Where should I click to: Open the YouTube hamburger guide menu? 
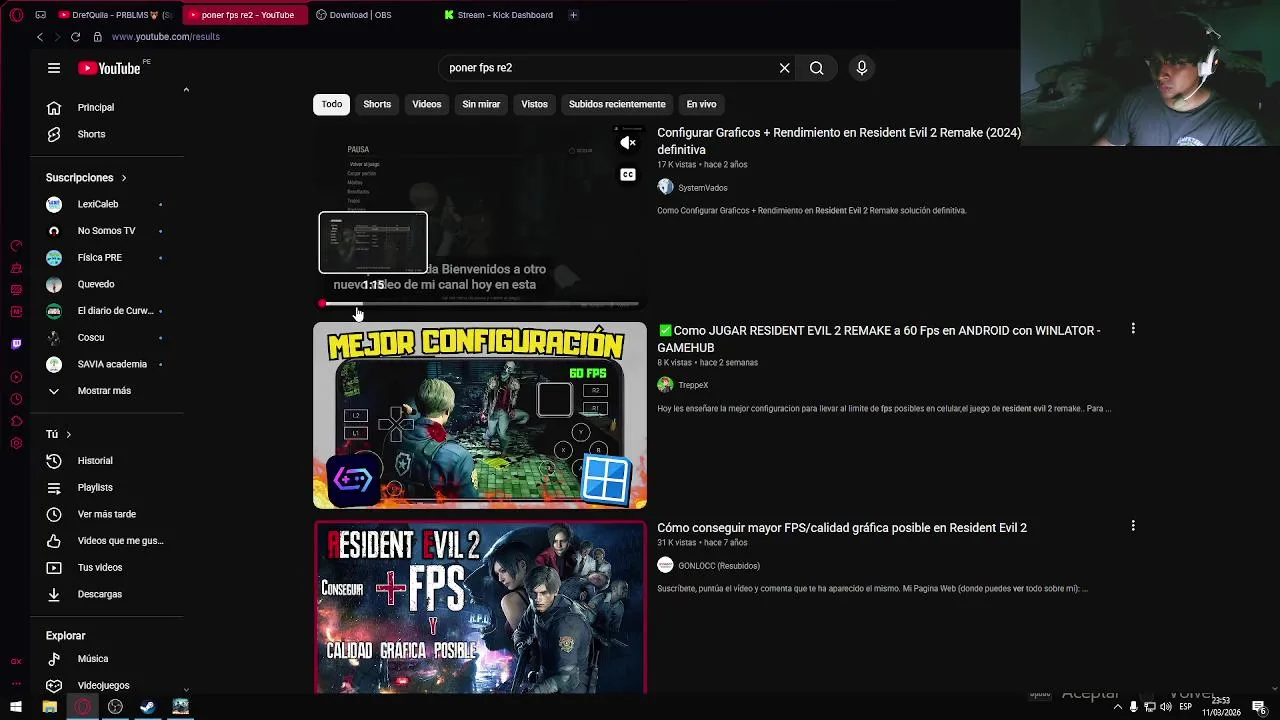54,68
